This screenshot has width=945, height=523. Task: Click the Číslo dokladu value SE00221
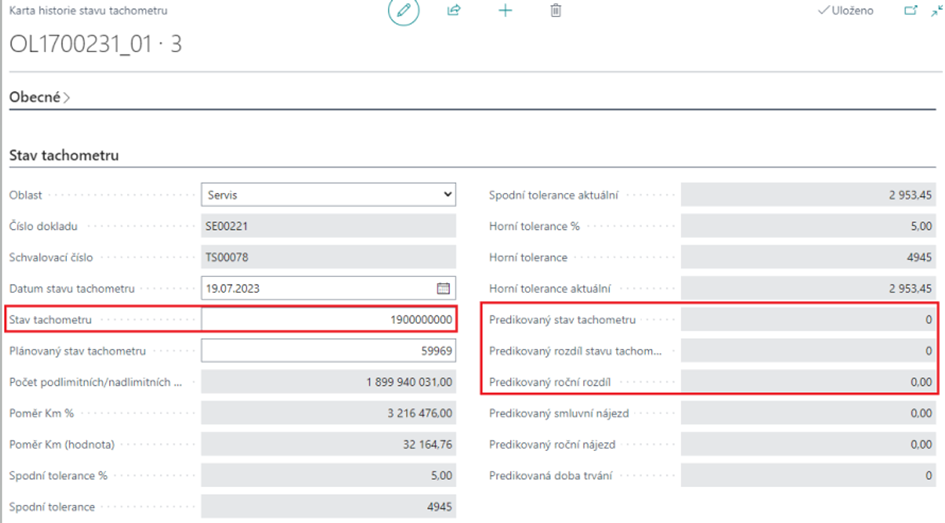coord(328,226)
